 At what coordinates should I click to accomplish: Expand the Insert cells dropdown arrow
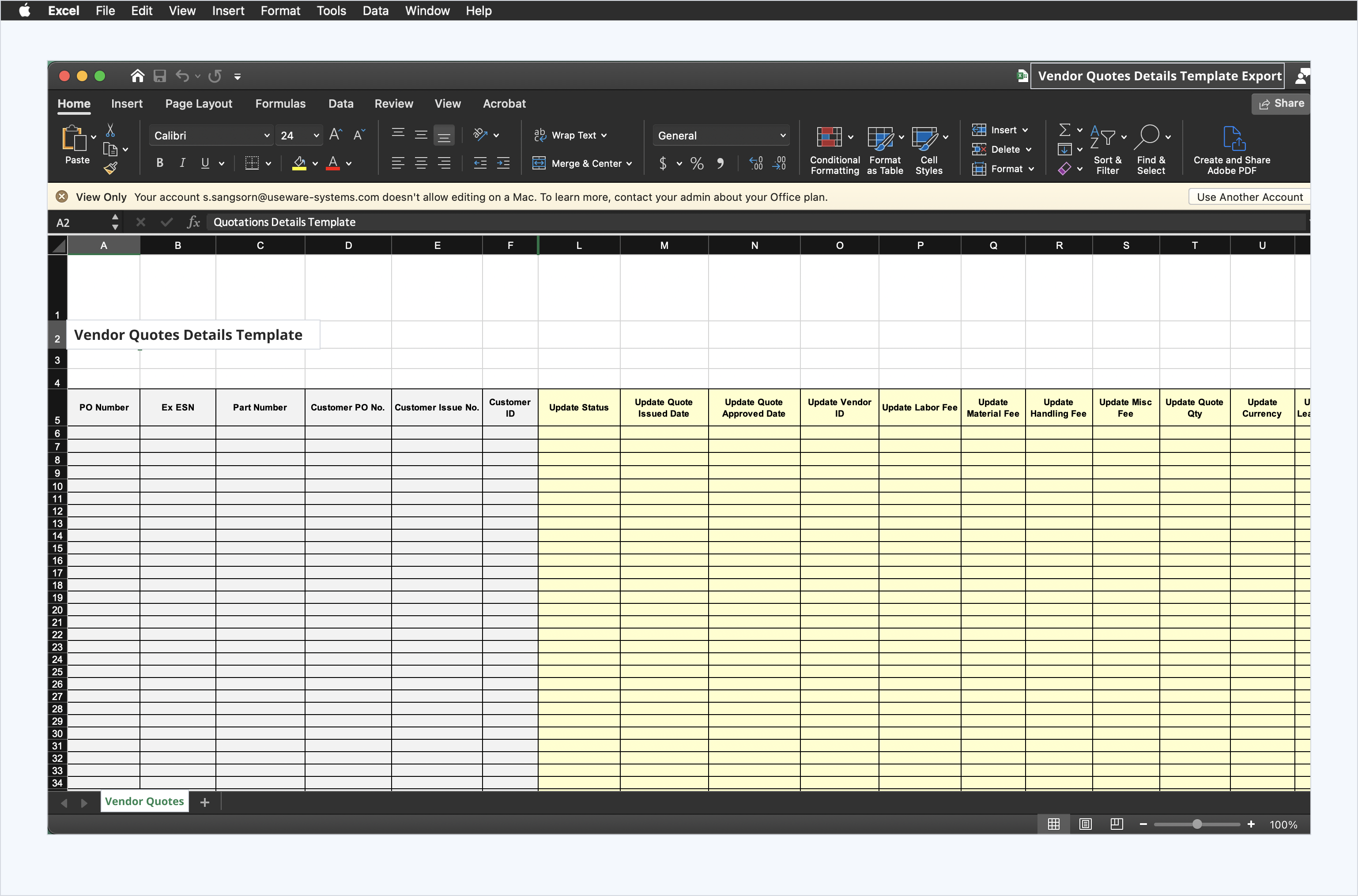click(x=1026, y=130)
